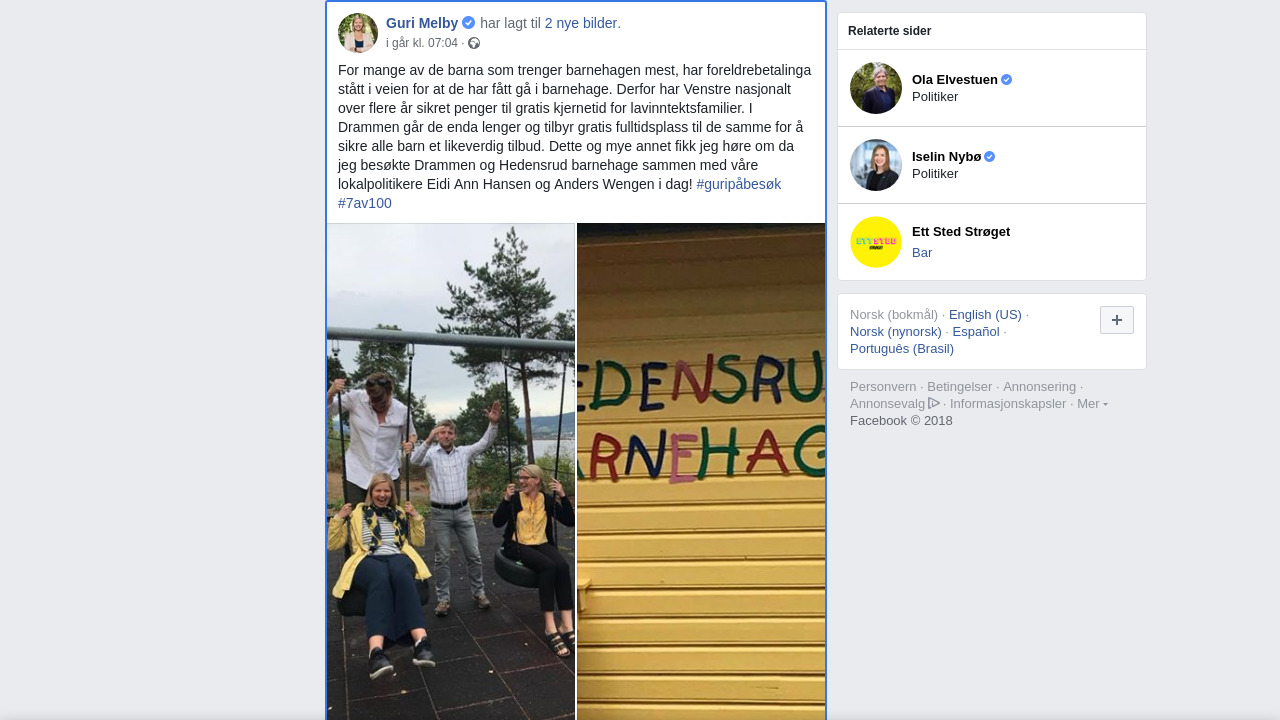This screenshot has height=720, width=1280.
Task: Open Ola Elvestuen's profile avatar
Action: [876, 88]
